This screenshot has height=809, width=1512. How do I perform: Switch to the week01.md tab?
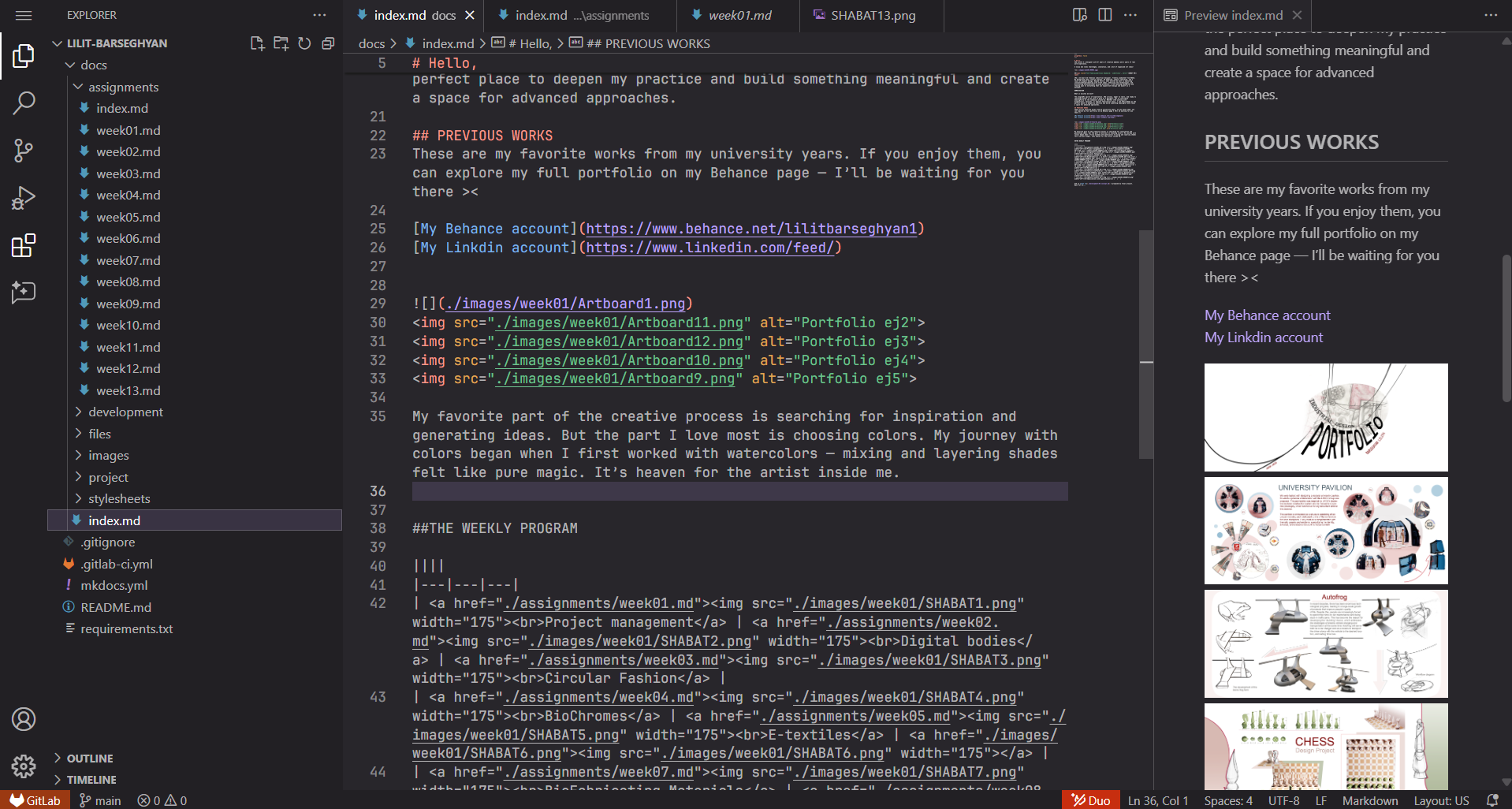pos(739,15)
